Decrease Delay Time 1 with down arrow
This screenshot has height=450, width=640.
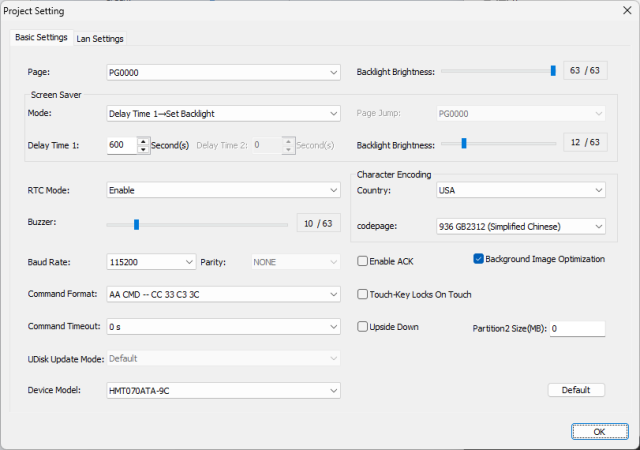pyautogui.click(x=144, y=149)
